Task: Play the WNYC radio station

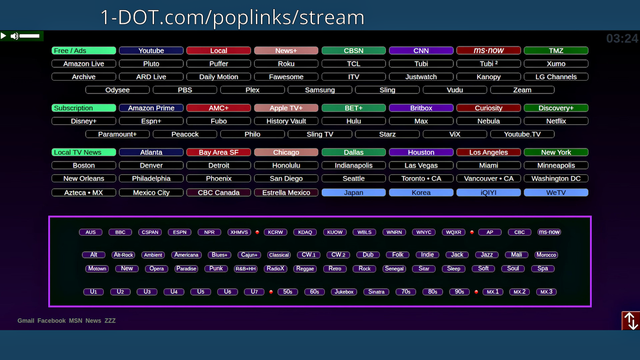Action: [x=423, y=232]
